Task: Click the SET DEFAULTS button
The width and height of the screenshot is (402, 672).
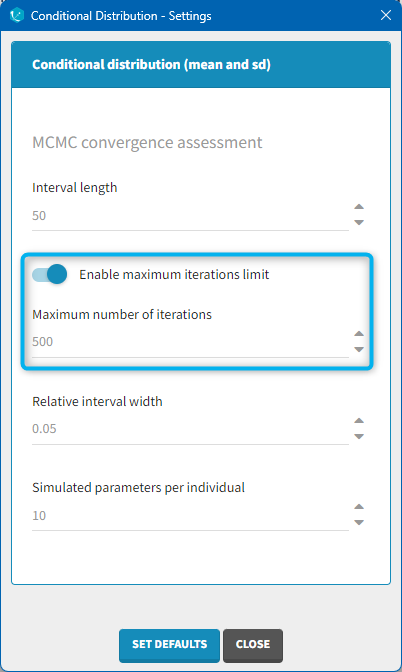Action: click(169, 645)
